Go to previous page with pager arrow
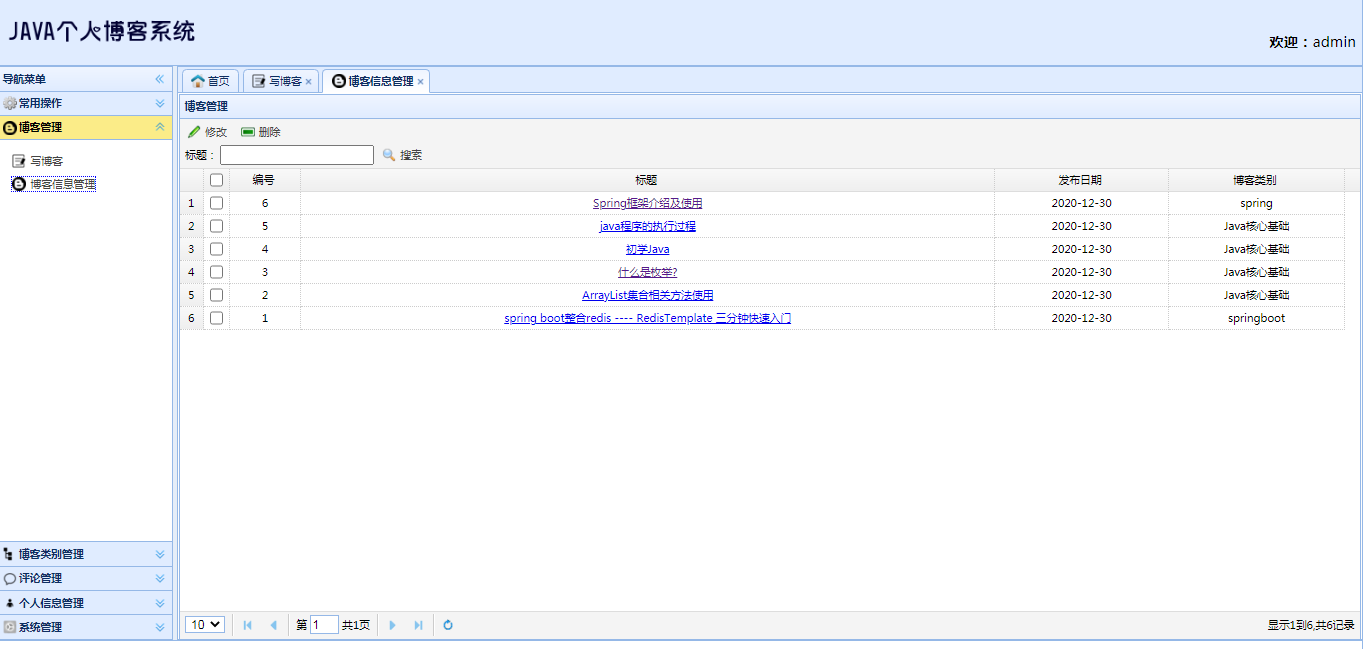This screenshot has width=1363, height=649. point(273,625)
